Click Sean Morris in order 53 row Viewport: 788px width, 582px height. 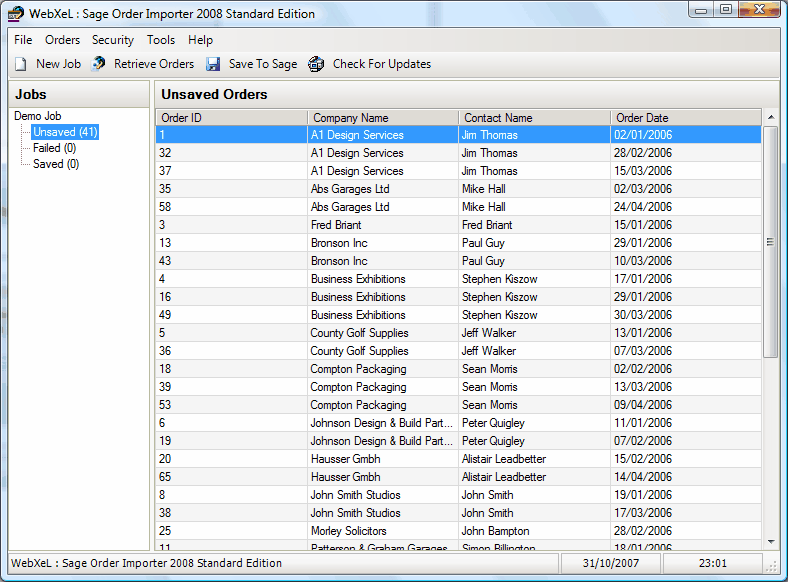coord(489,405)
